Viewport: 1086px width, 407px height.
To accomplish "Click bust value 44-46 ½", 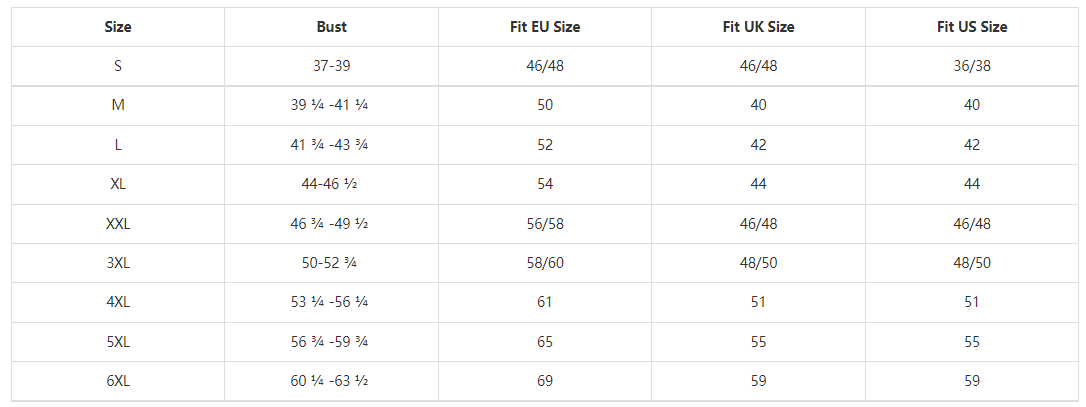I will click(x=331, y=184).
